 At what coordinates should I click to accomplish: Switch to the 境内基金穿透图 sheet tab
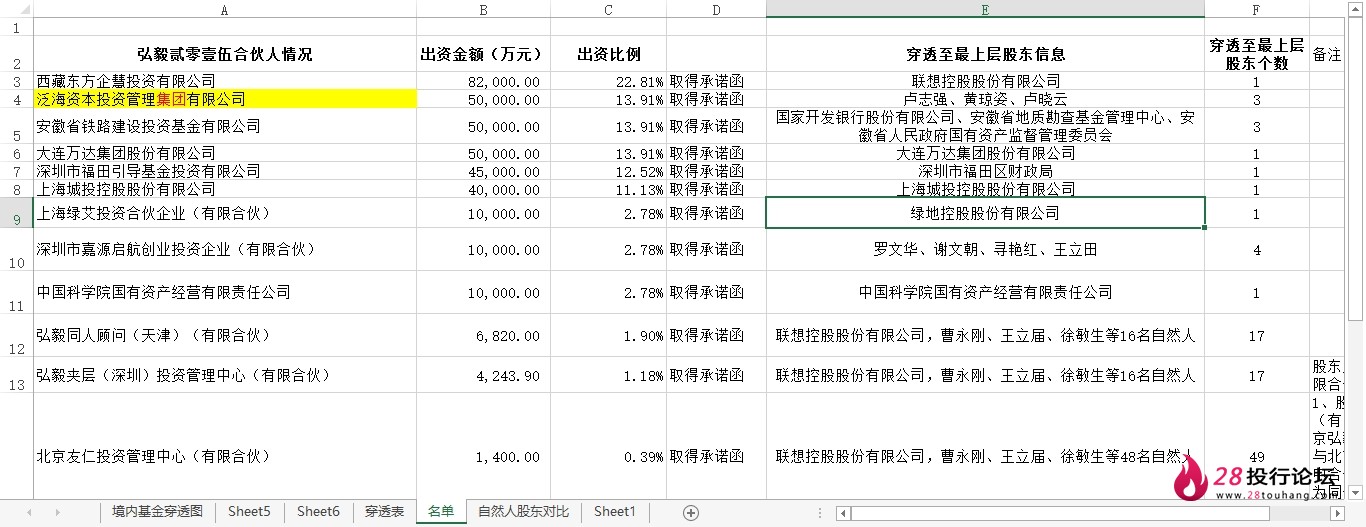[x=157, y=511]
